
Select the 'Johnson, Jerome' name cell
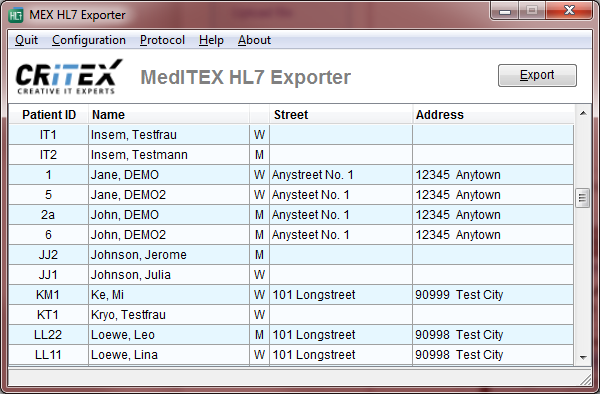[169, 255]
